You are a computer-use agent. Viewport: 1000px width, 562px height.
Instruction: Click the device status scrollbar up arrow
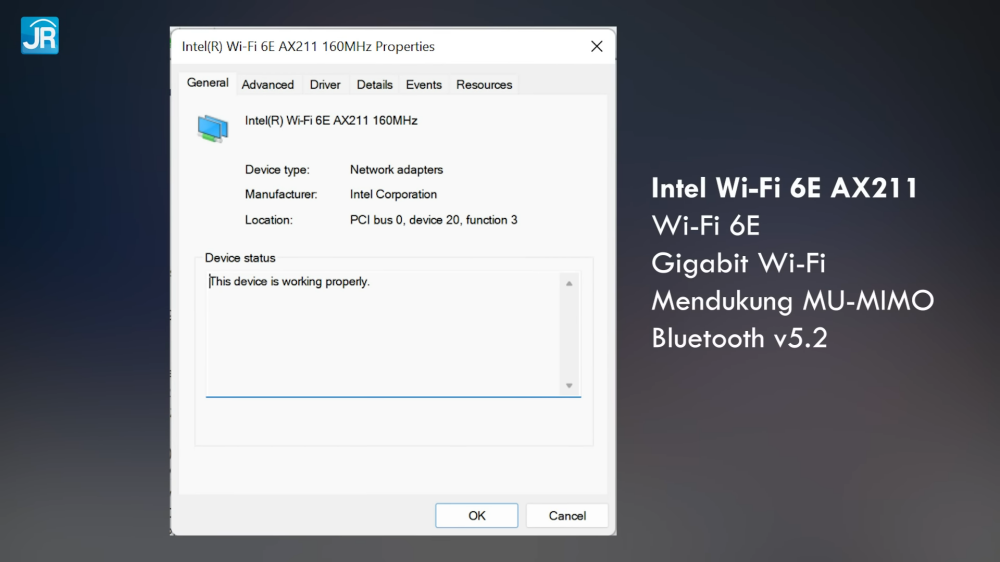click(569, 284)
